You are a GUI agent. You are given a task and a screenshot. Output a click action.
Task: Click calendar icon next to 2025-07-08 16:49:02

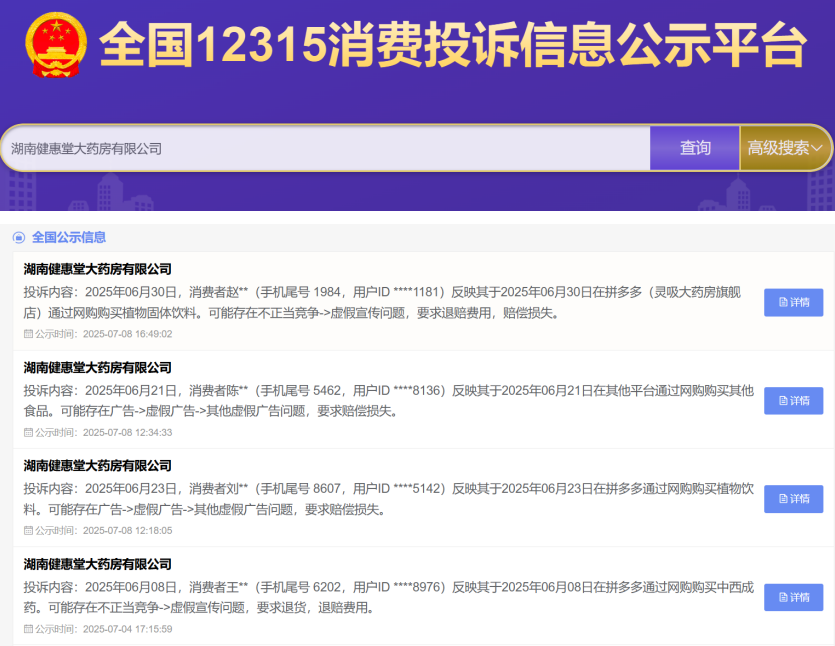coord(28,334)
